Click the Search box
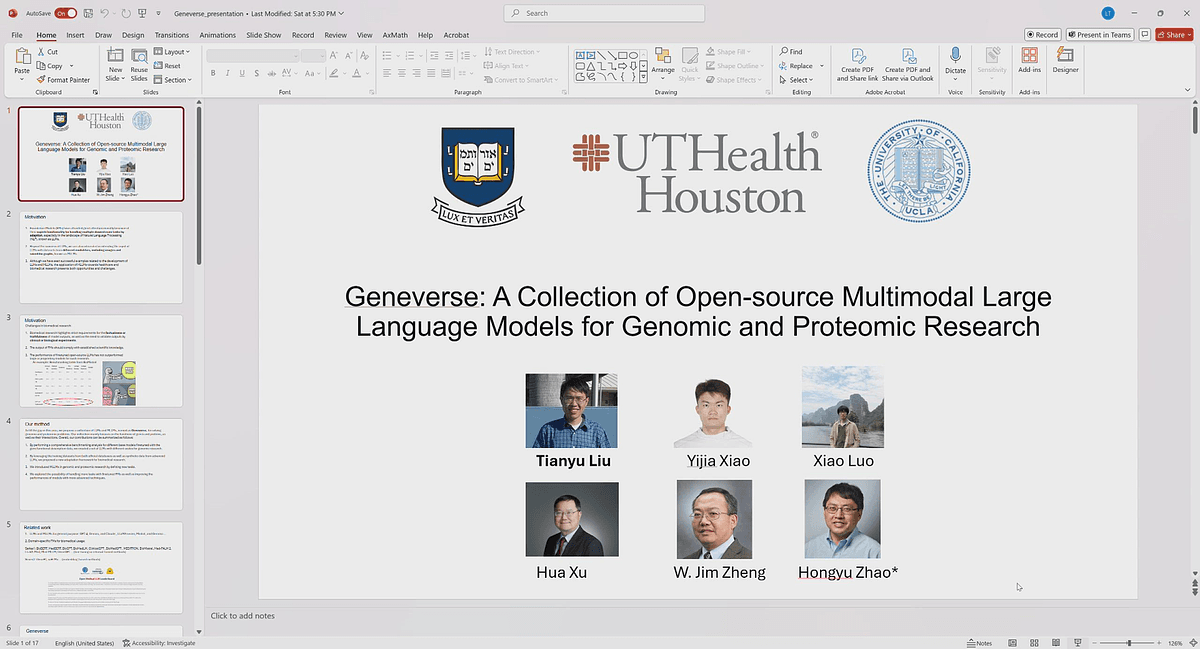 604,13
